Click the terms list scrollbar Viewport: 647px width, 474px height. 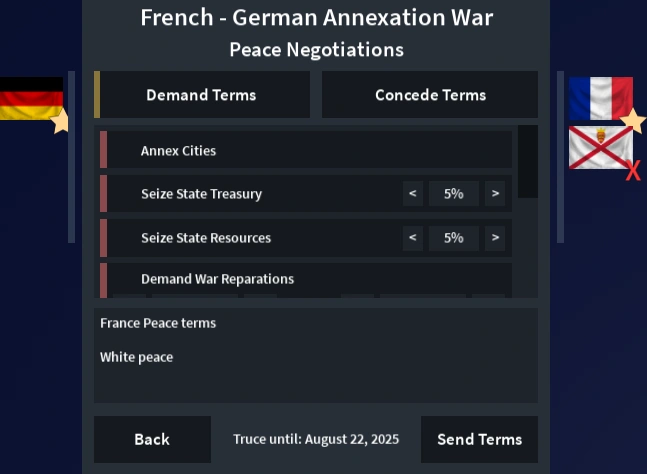pyautogui.click(x=527, y=162)
